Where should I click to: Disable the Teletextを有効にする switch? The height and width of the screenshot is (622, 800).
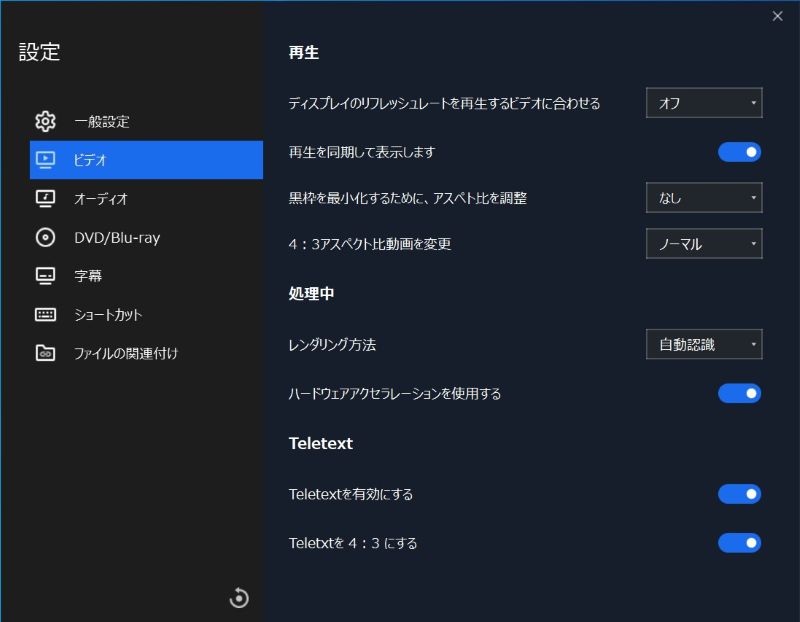[739, 493]
